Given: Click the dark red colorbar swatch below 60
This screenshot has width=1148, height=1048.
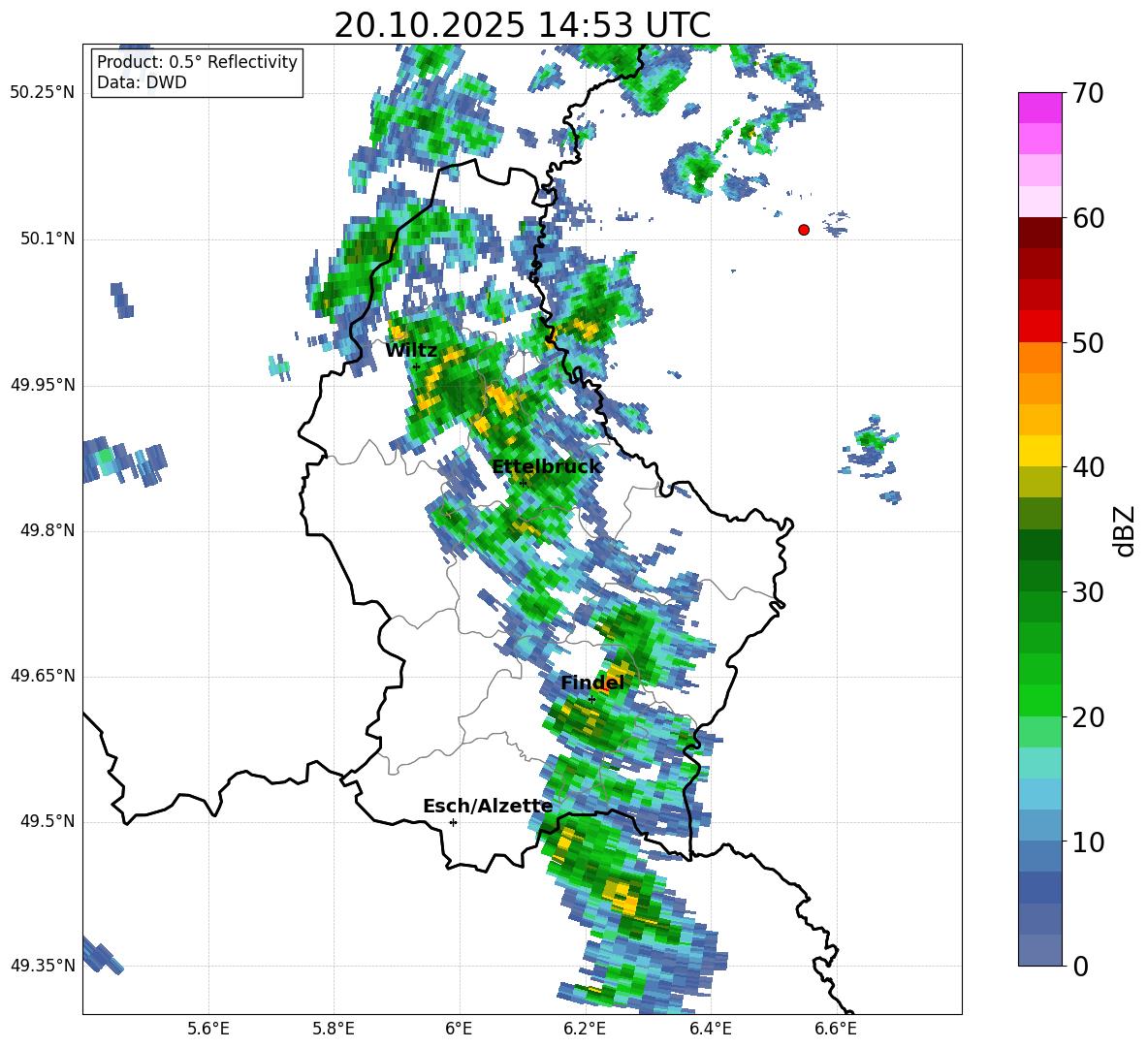Looking at the screenshot, I should (1039, 232).
